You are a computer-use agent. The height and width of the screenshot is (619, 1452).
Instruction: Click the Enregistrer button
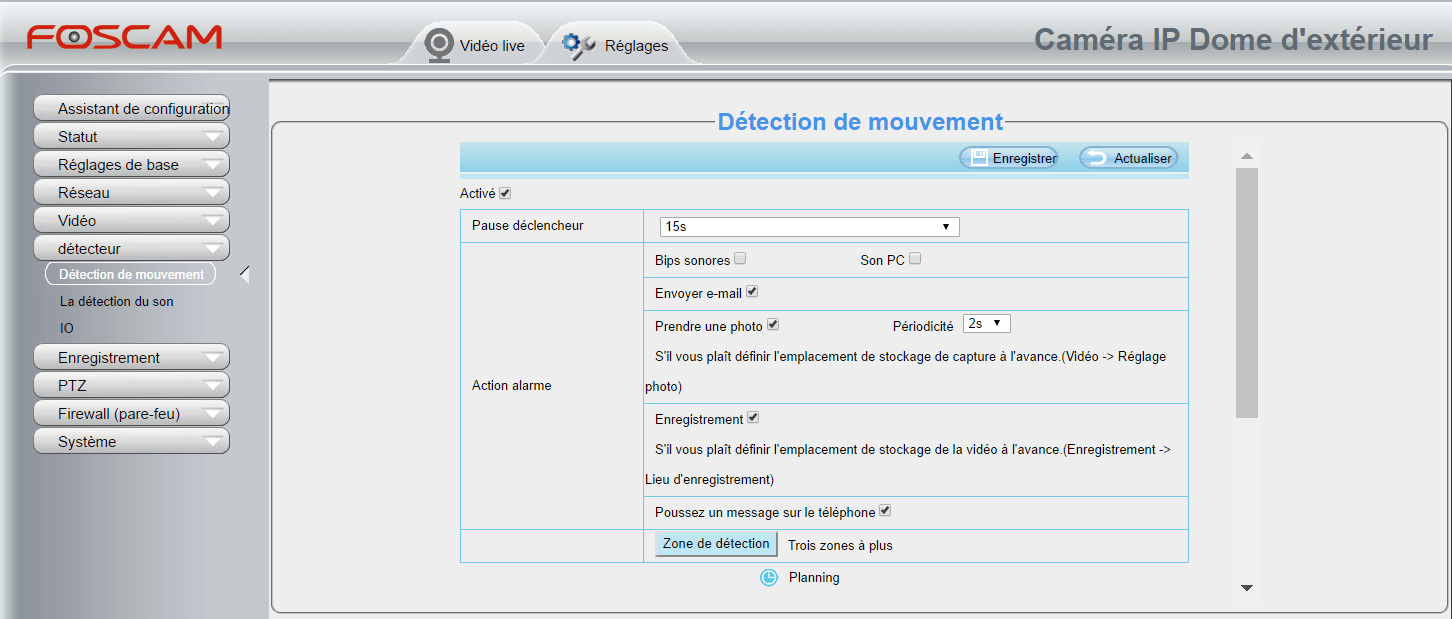[x=1009, y=158]
